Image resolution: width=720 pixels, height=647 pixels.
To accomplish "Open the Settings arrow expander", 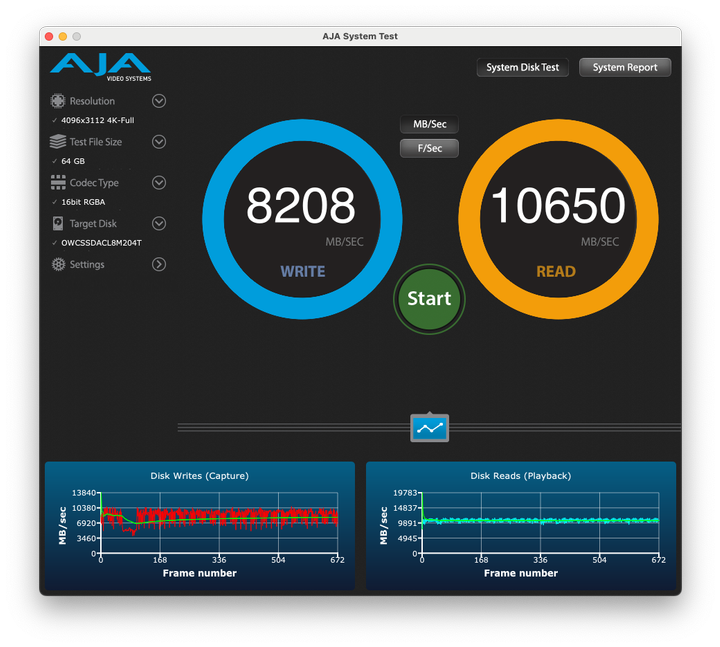I will [159, 265].
